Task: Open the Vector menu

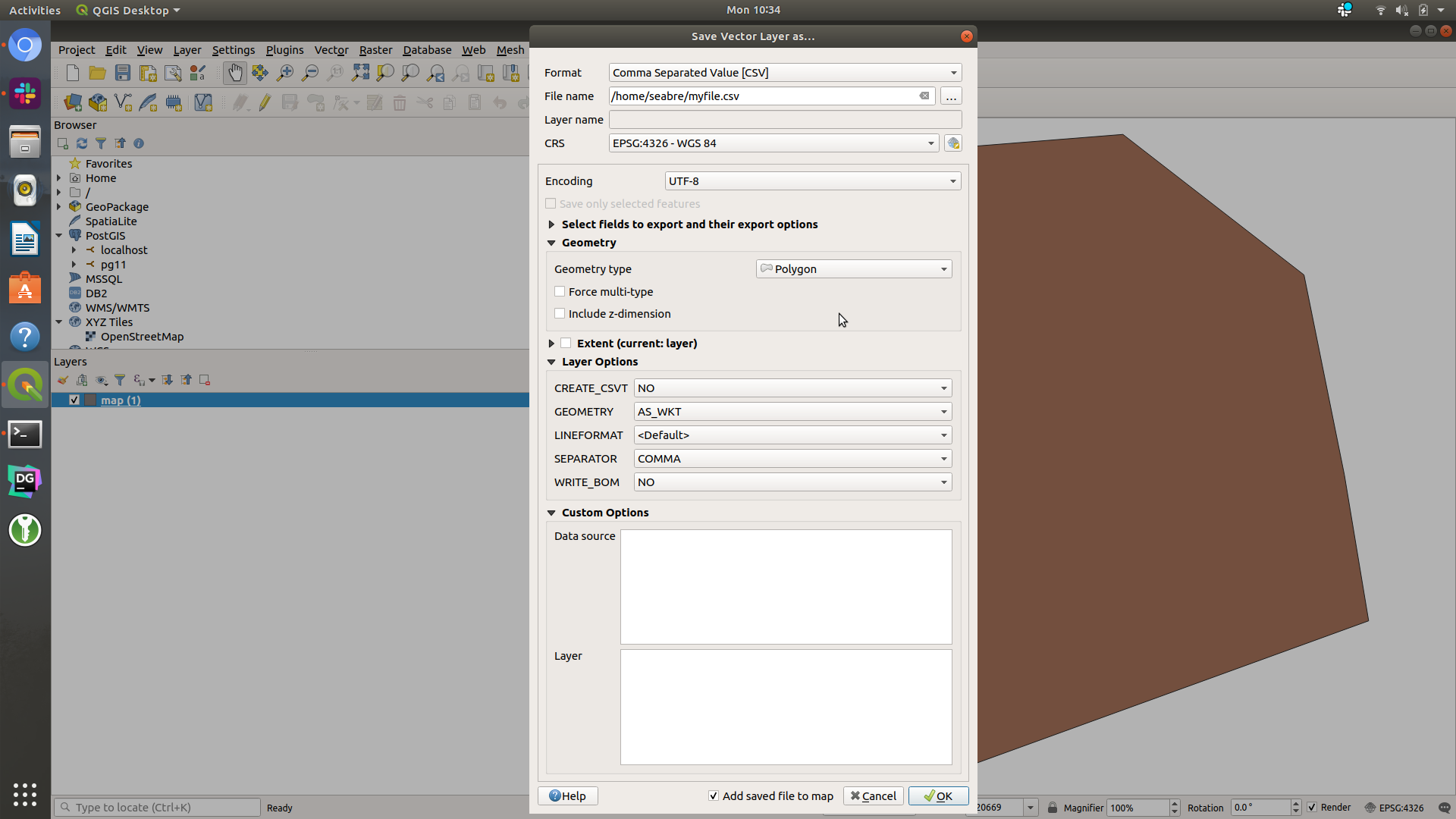Action: [331, 50]
